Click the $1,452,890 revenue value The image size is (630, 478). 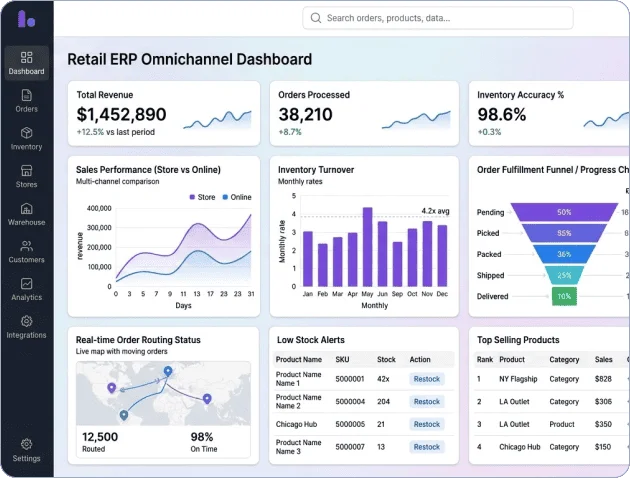coord(121,114)
